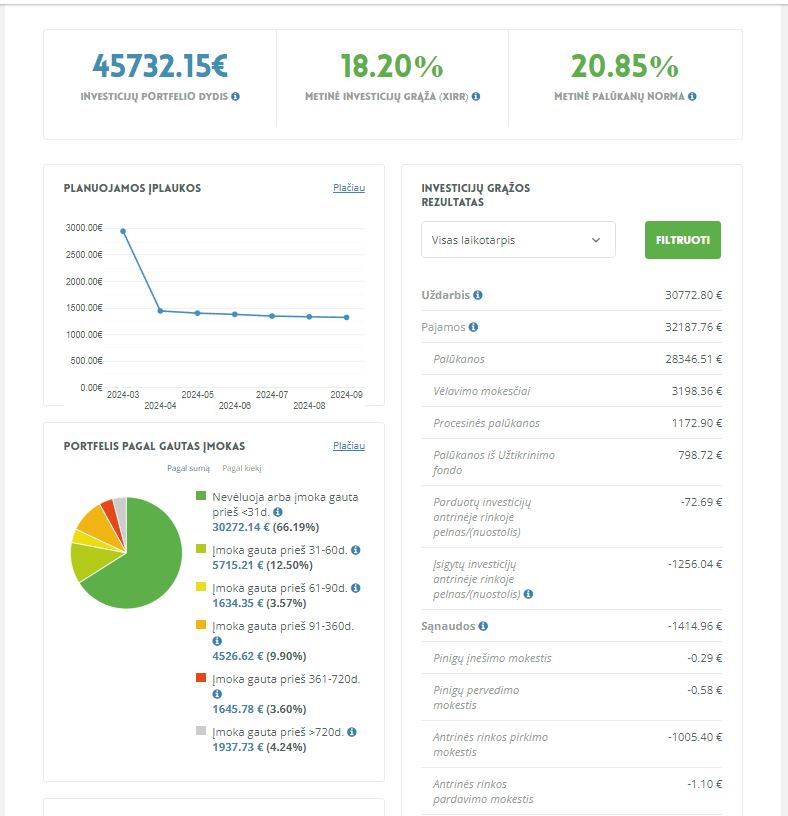Image resolution: width=788 pixels, height=816 pixels.
Task: Click info icon for Įsigytų investicijų antrinėje rinkoje
Action: point(528,594)
